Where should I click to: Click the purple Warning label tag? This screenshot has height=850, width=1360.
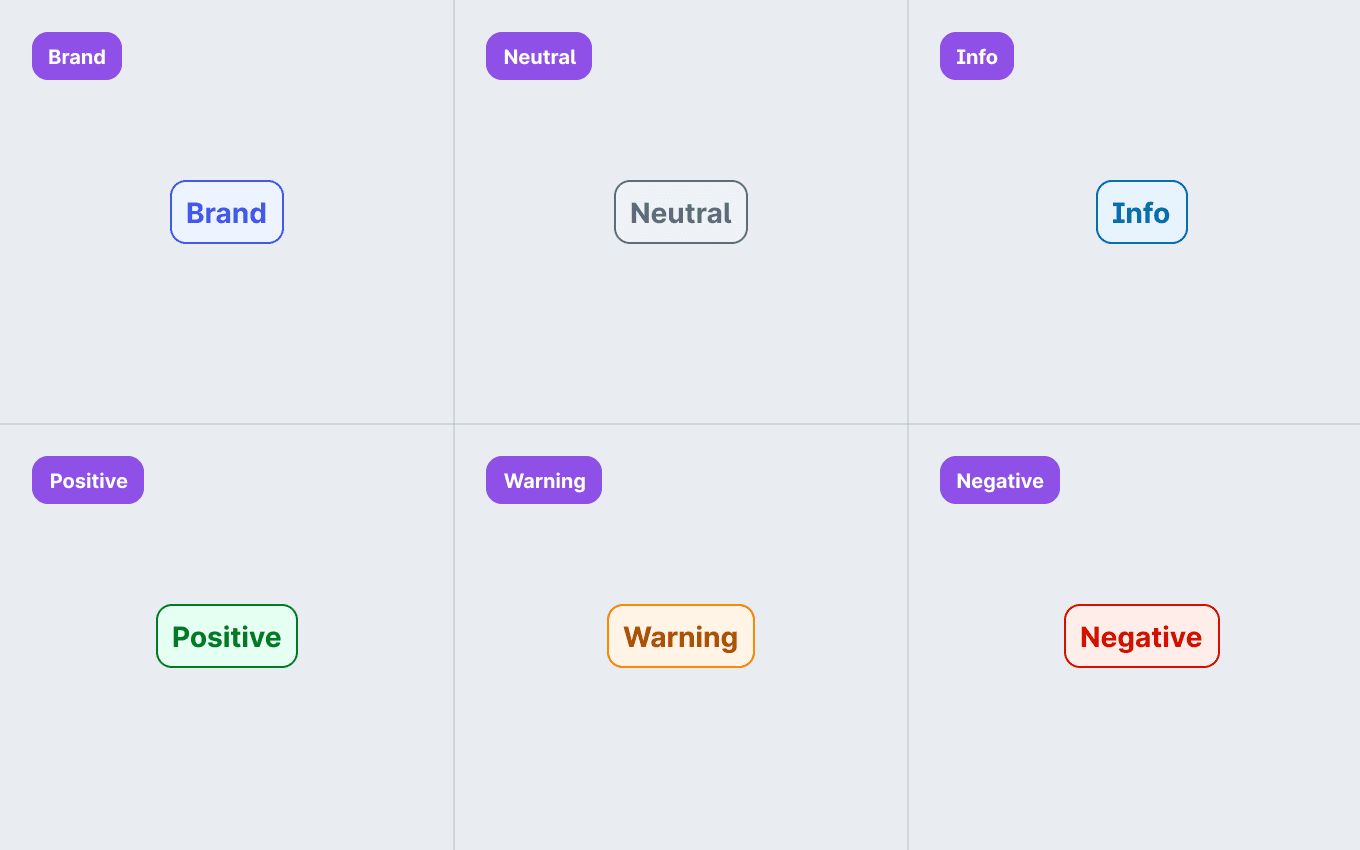click(544, 480)
